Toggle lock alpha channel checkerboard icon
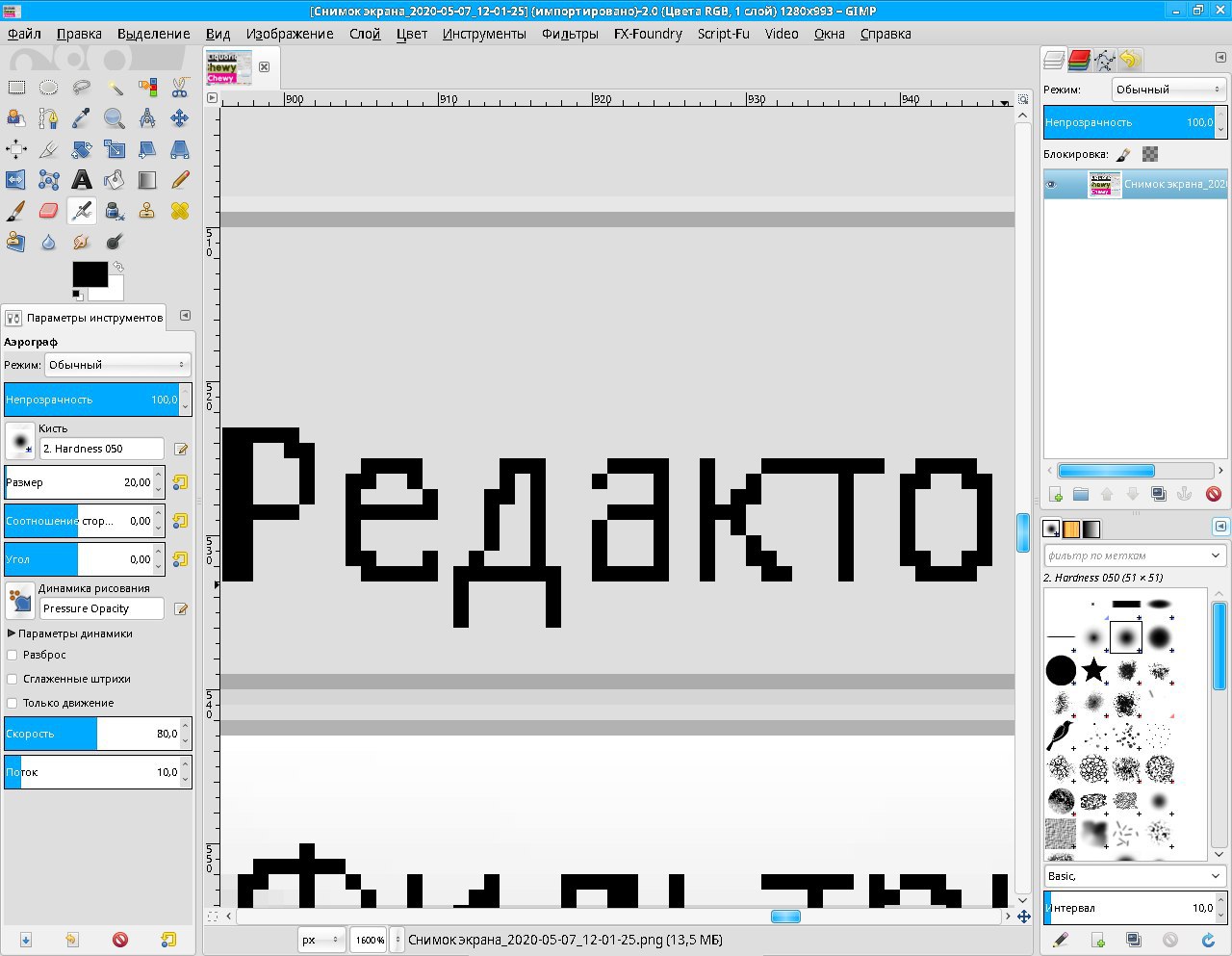1232x956 pixels. (1150, 154)
